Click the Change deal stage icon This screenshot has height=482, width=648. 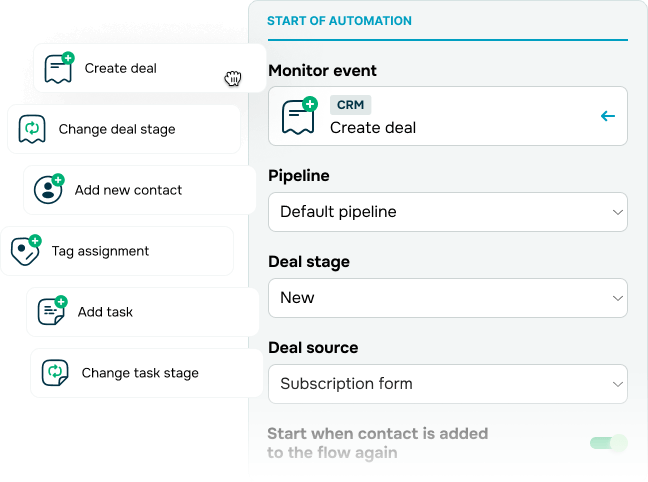tap(32, 129)
